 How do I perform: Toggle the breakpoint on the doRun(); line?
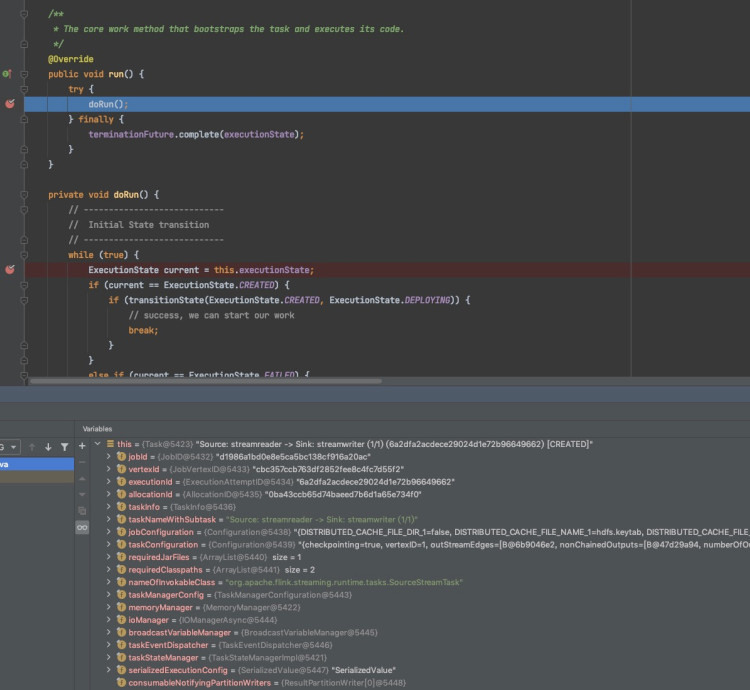[10, 104]
